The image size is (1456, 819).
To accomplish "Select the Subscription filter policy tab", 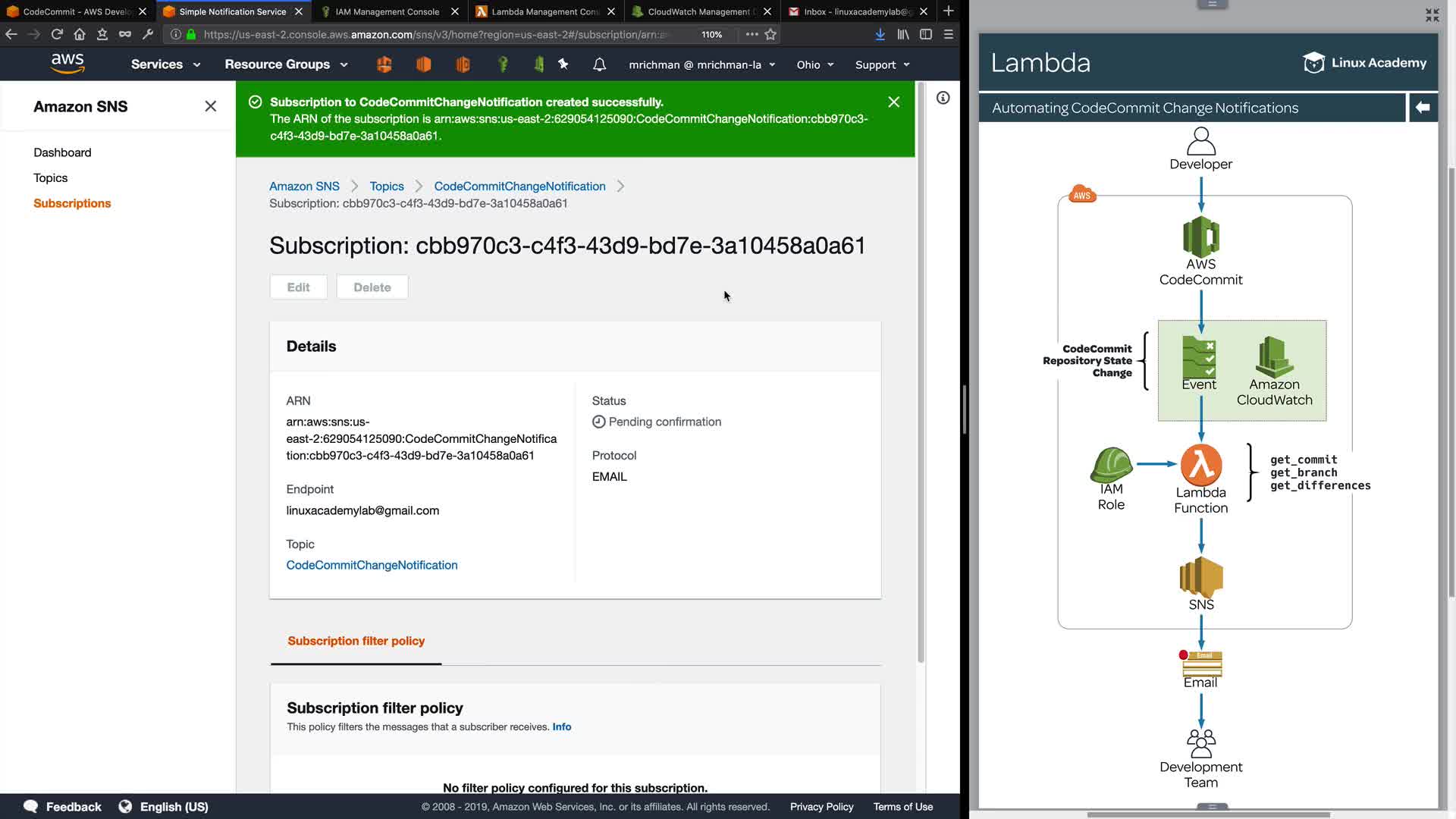I will (356, 641).
